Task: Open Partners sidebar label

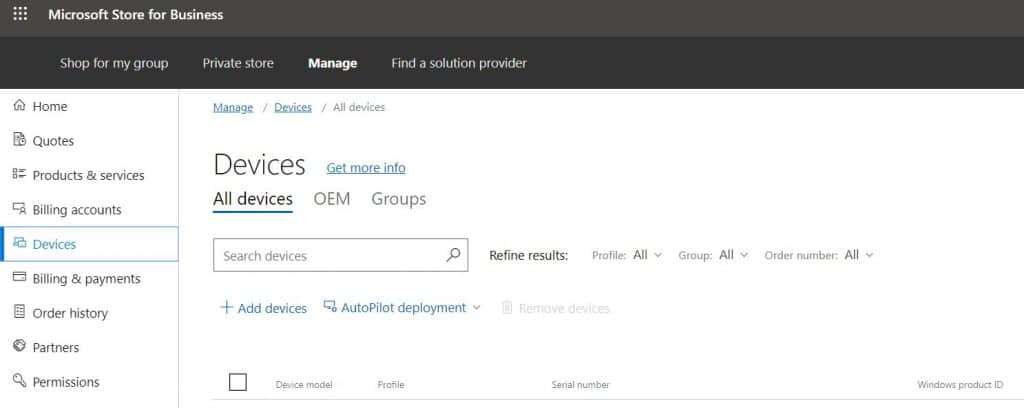Action: pos(56,347)
